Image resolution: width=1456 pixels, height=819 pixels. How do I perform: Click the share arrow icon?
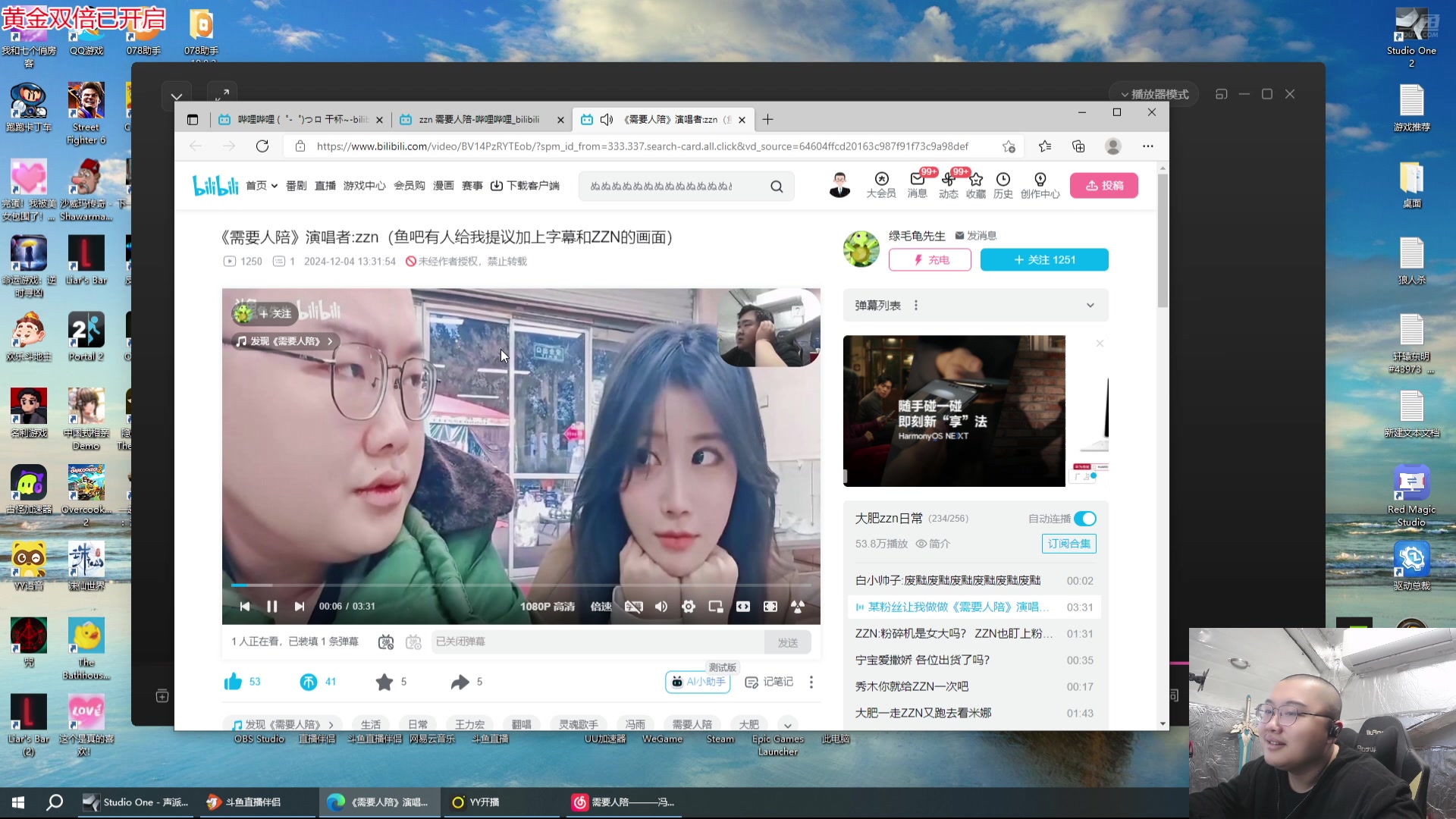[x=460, y=682]
